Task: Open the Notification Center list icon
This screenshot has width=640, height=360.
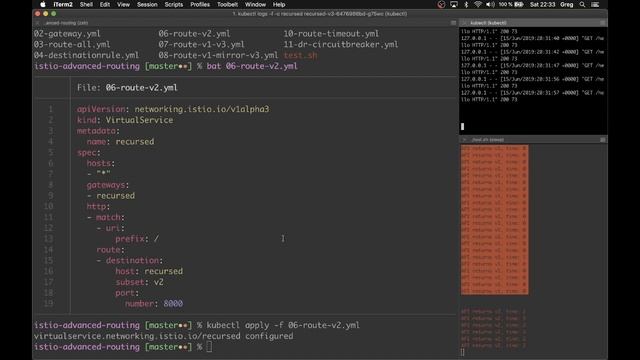Action: pyautogui.click(x=595, y=4)
